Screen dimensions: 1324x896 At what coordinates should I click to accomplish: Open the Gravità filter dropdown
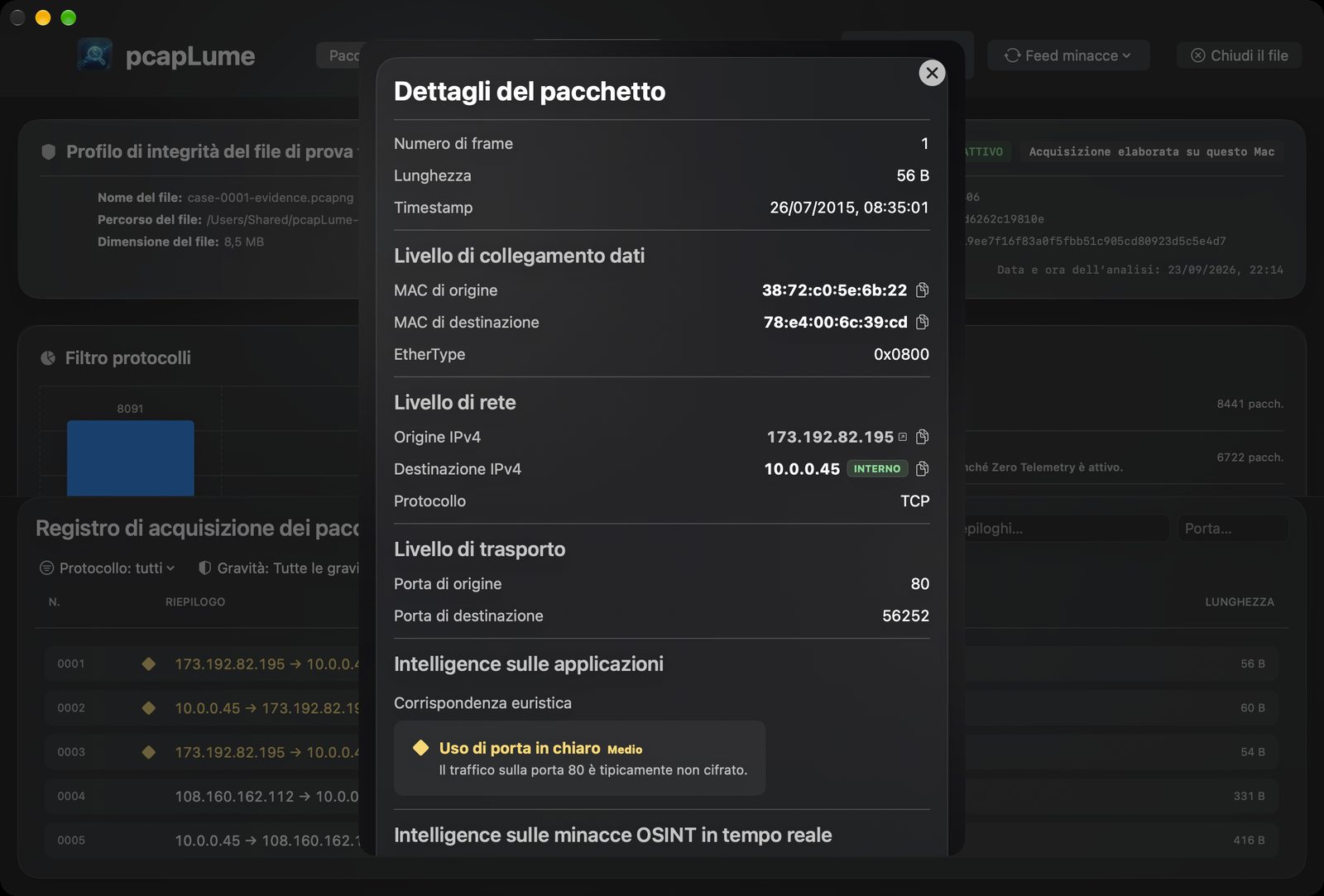coord(279,568)
